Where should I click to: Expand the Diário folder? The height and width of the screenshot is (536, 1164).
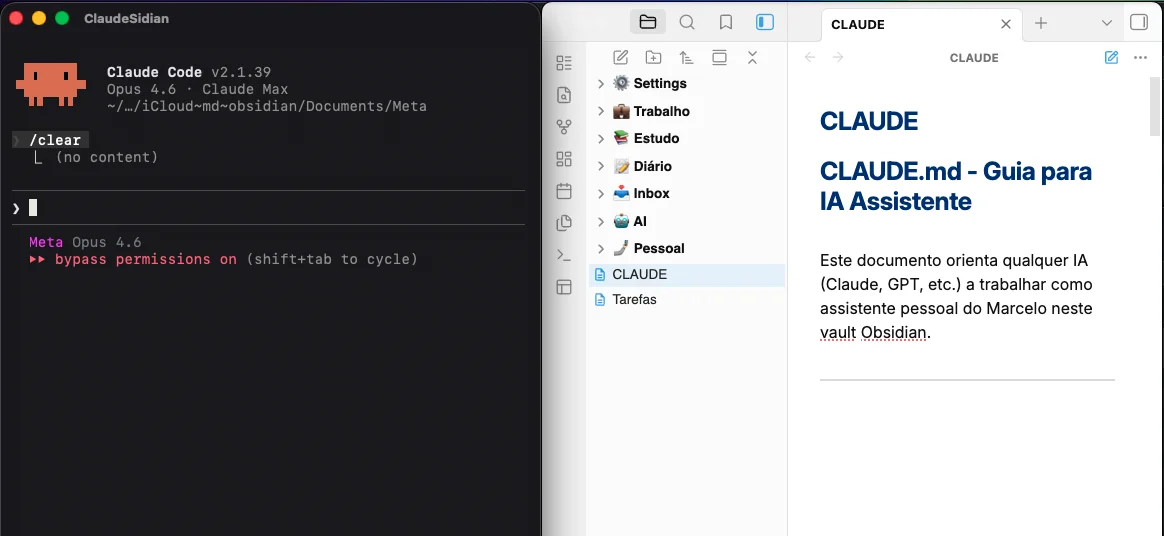pyautogui.click(x=601, y=166)
